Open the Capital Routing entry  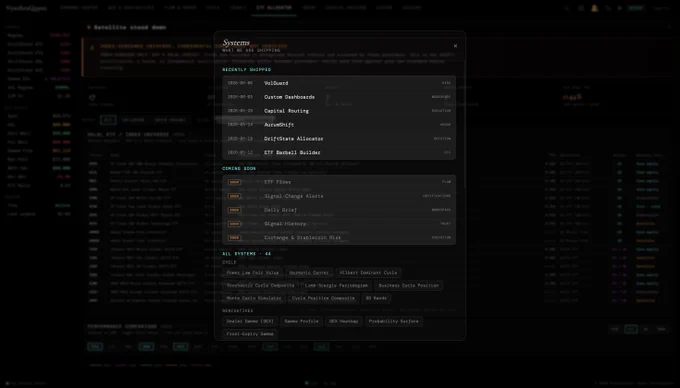tap(339, 111)
